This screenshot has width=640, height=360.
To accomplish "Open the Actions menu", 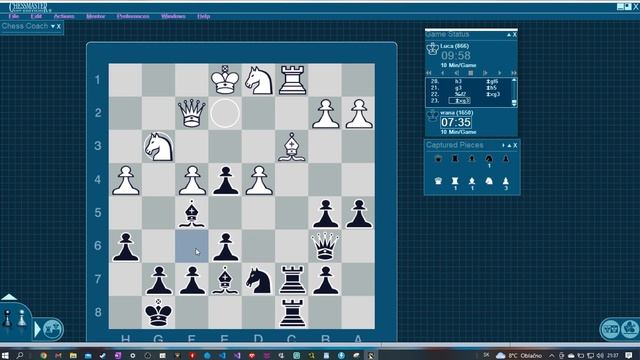I will (64, 16).
